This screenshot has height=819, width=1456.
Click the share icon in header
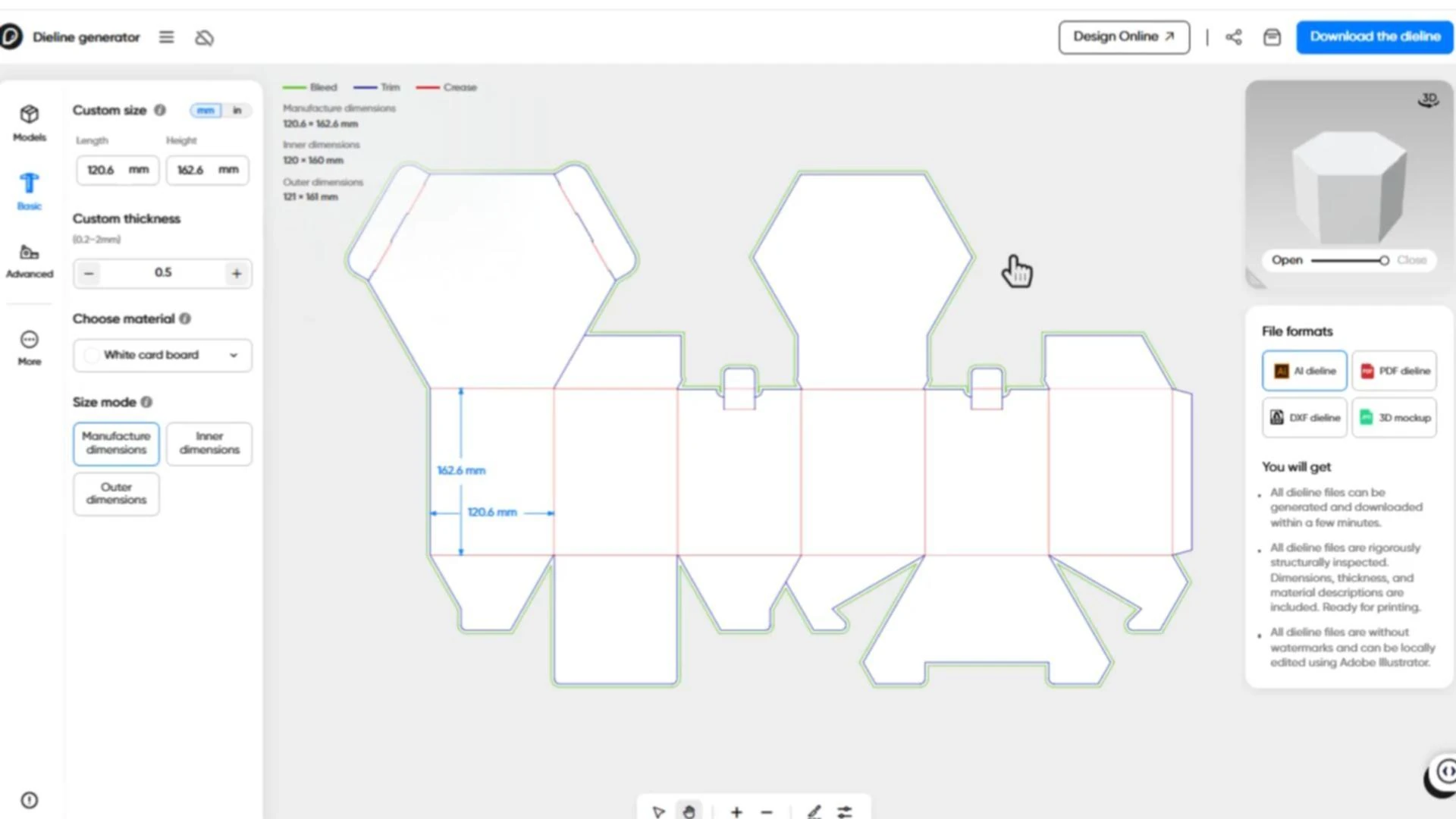click(x=1234, y=37)
